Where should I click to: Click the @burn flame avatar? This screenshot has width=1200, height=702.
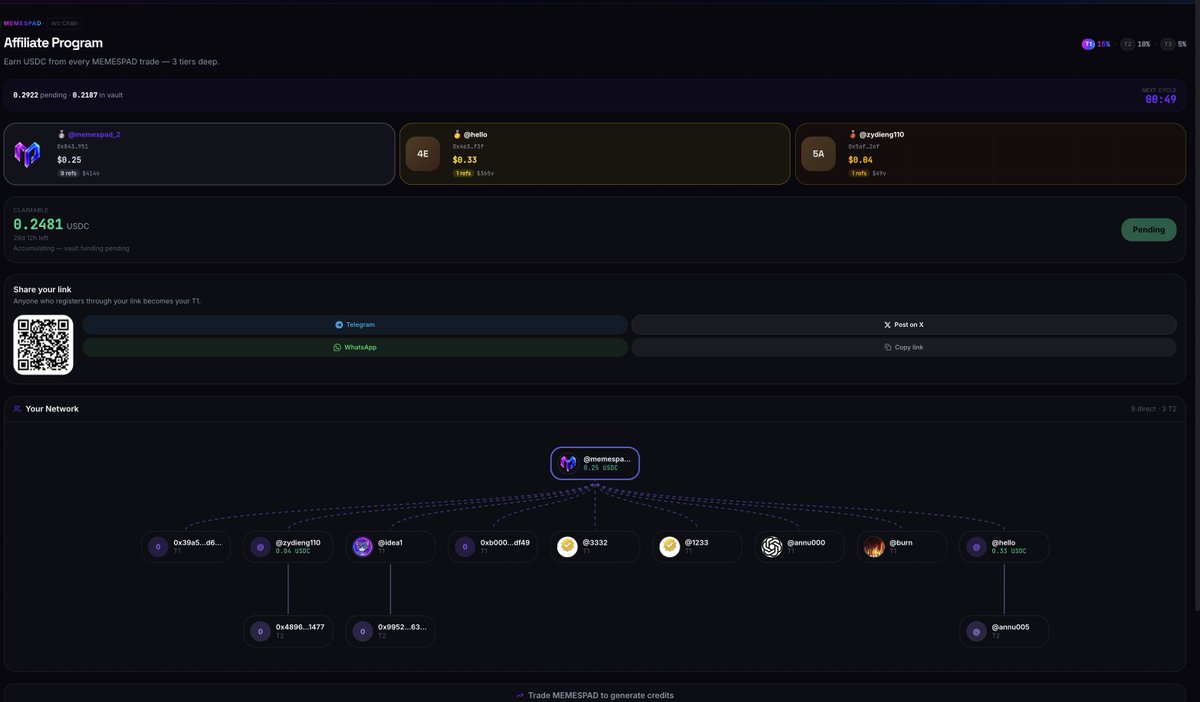coord(874,547)
